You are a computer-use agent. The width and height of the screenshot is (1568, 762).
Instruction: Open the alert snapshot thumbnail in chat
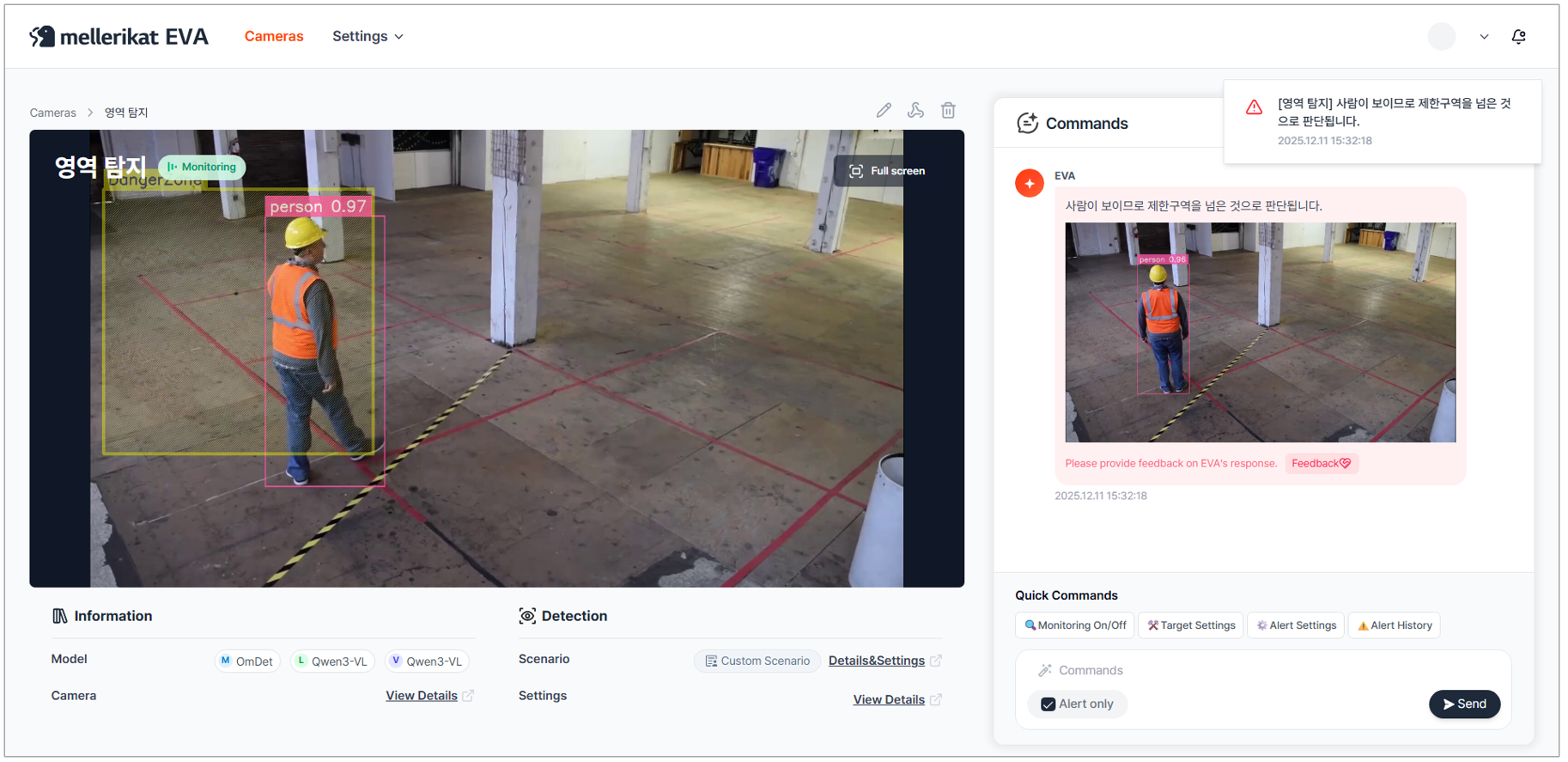coord(1260,332)
